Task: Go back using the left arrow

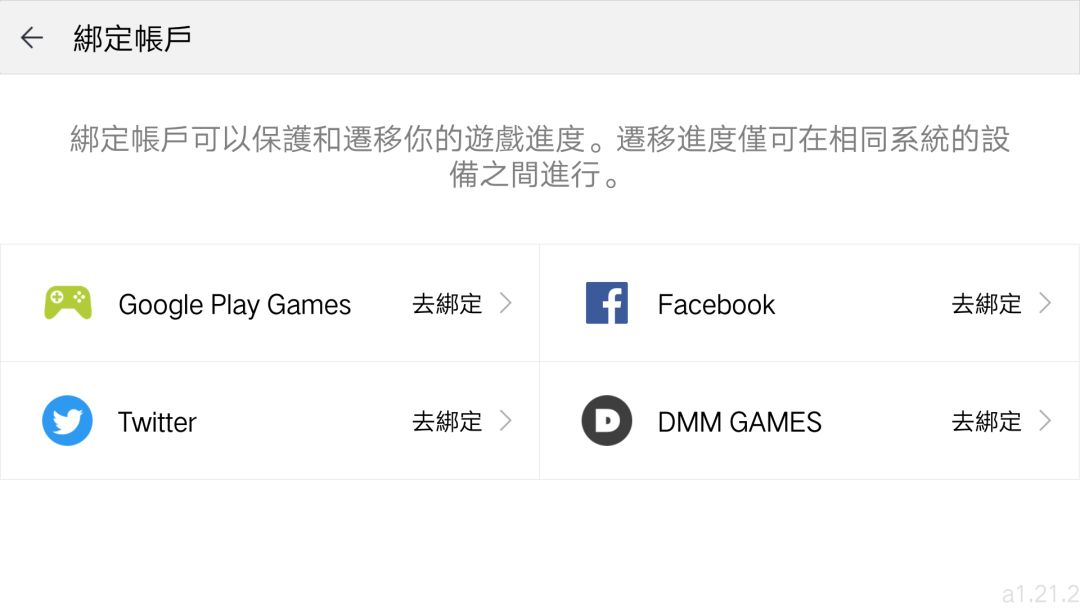Action: pos(32,37)
